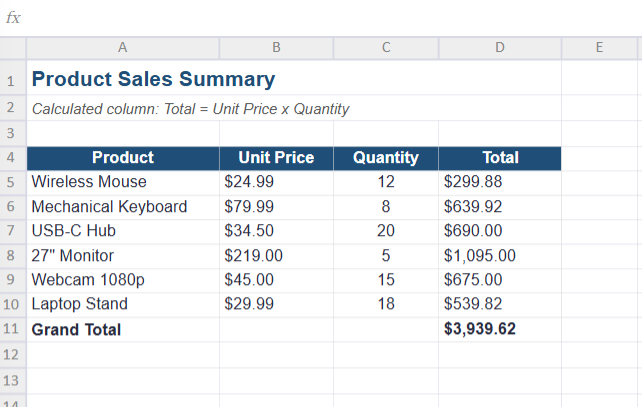
Task: Select row 1 header
Action: [x=13, y=78]
